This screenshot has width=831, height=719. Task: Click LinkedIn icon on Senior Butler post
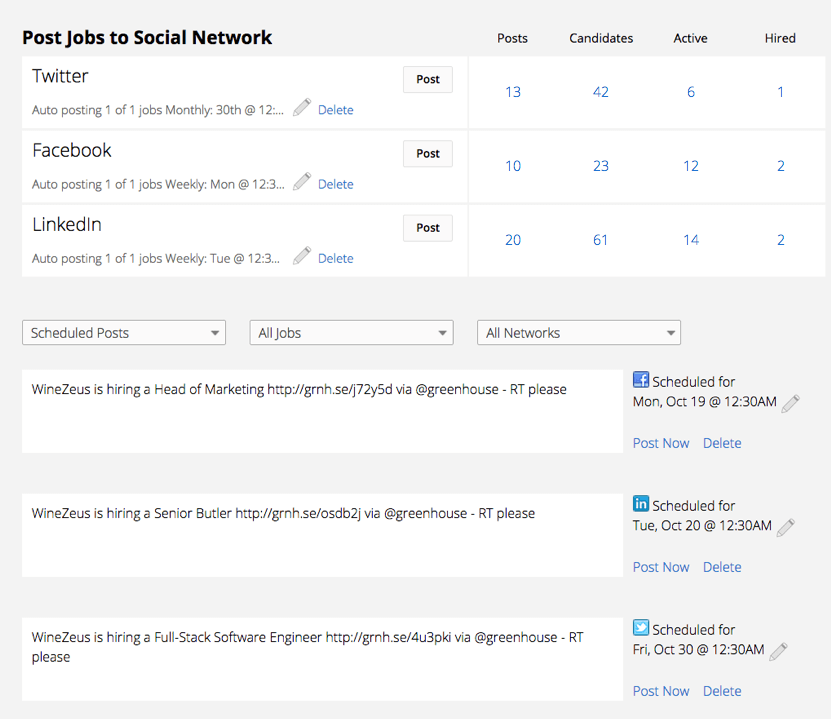(641, 504)
